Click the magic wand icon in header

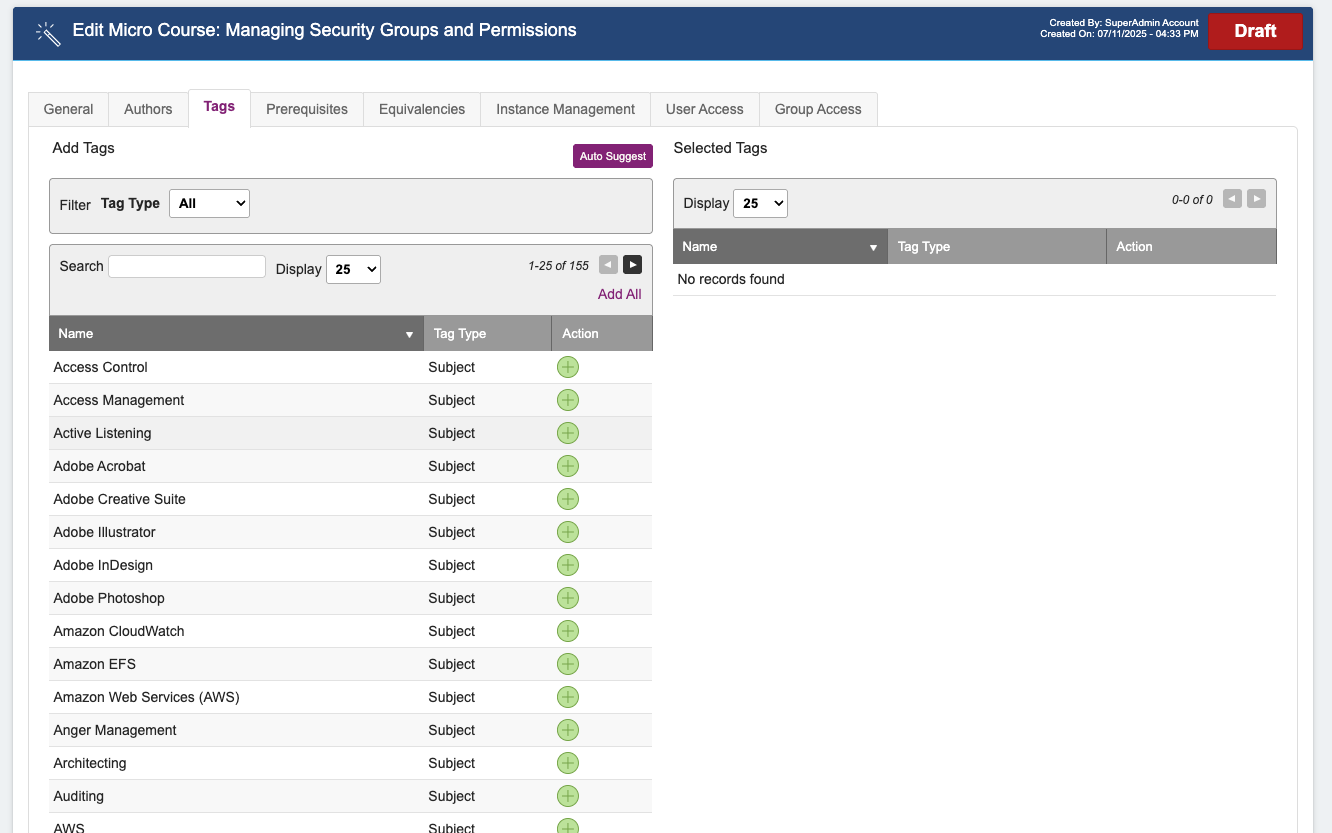click(x=48, y=33)
